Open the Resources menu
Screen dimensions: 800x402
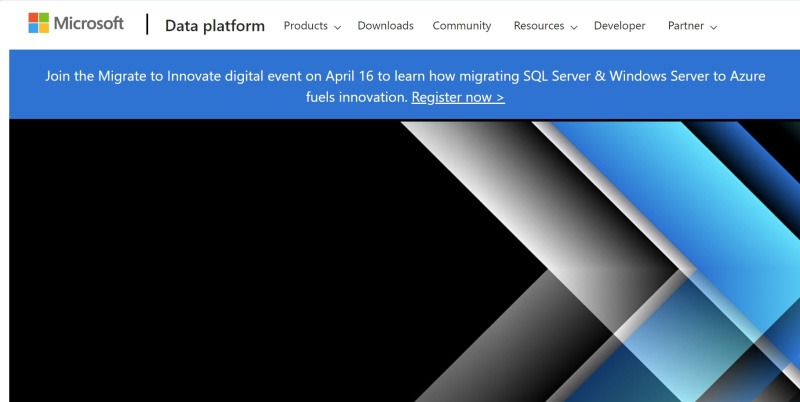point(545,26)
